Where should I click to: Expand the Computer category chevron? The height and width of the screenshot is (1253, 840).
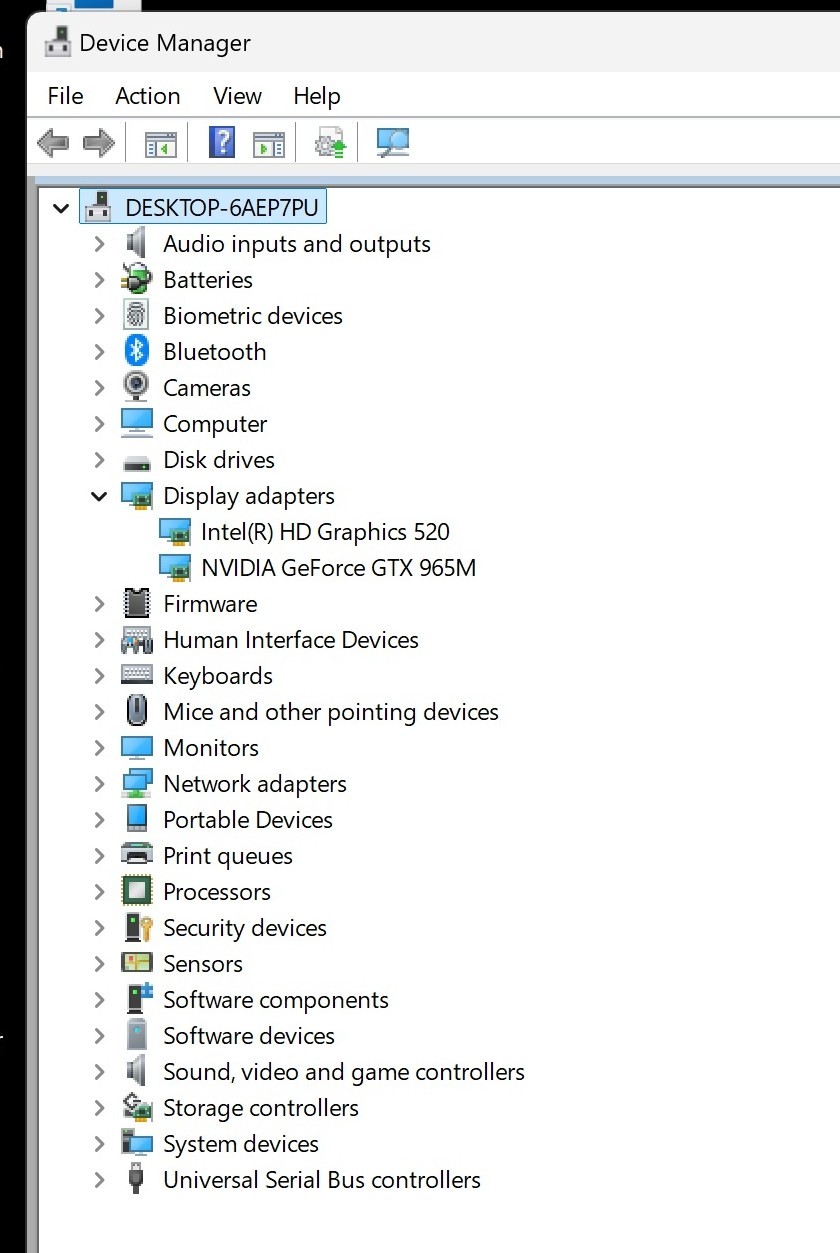99,424
